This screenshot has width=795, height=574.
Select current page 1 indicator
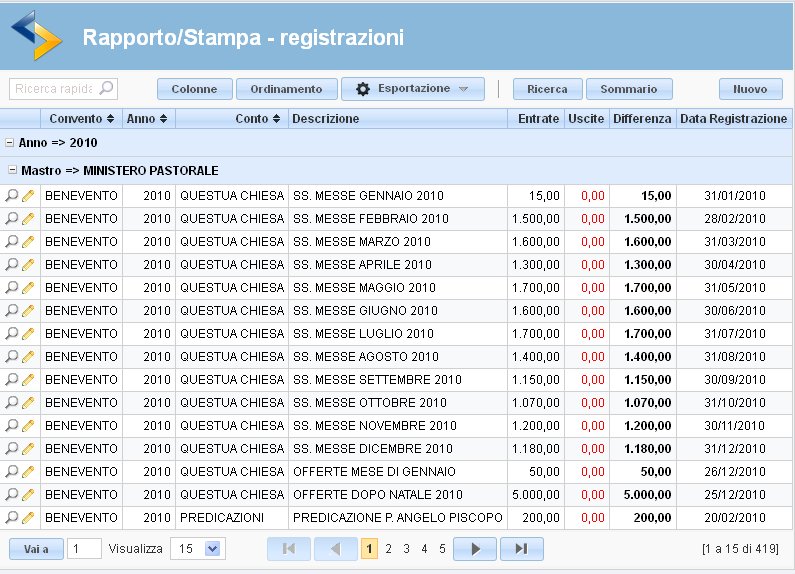pyautogui.click(x=369, y=549)
